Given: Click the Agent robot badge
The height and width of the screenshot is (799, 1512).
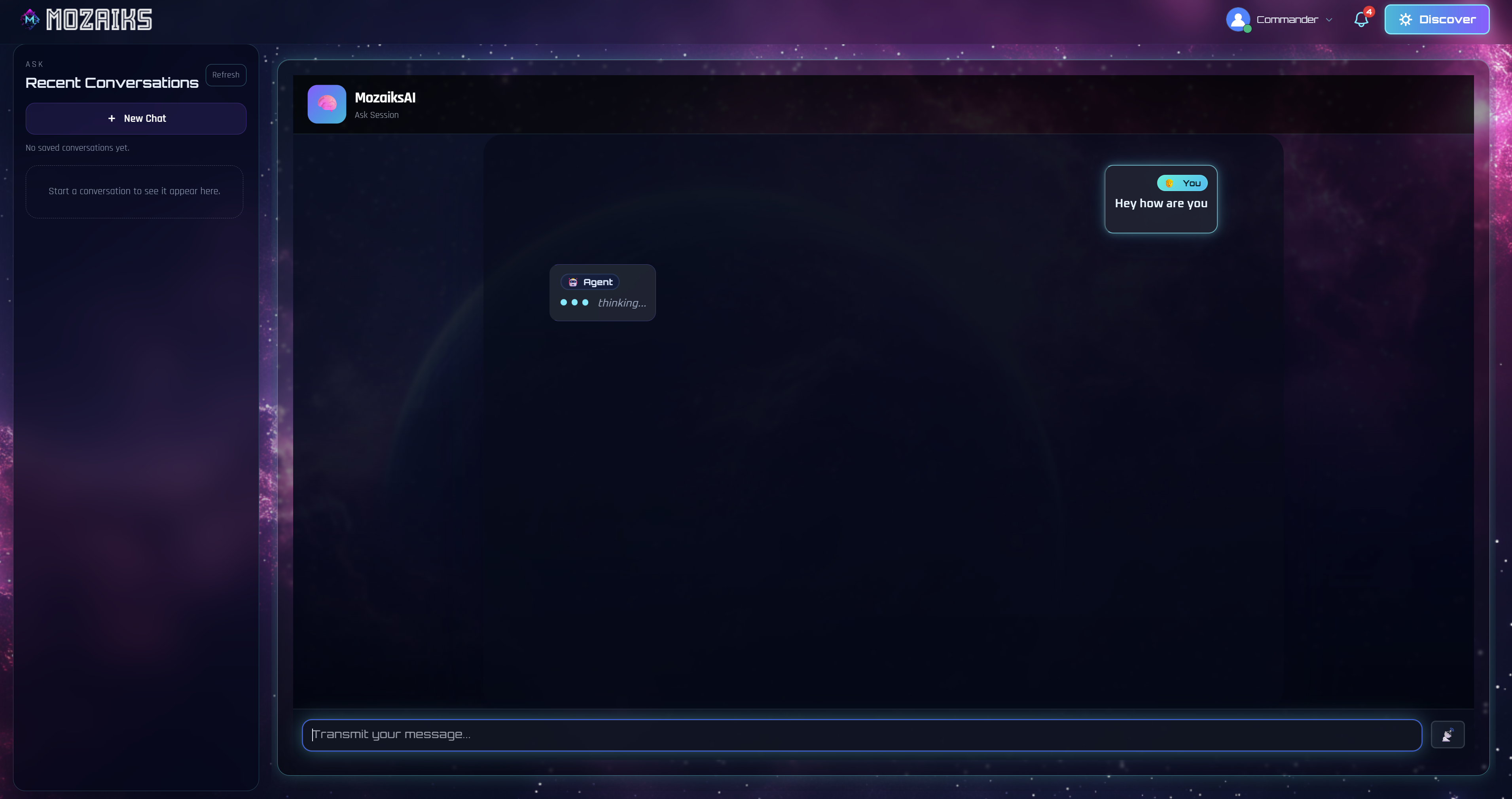Looking at the screenshot, I should pyautogui.click(x=590, y=282).
